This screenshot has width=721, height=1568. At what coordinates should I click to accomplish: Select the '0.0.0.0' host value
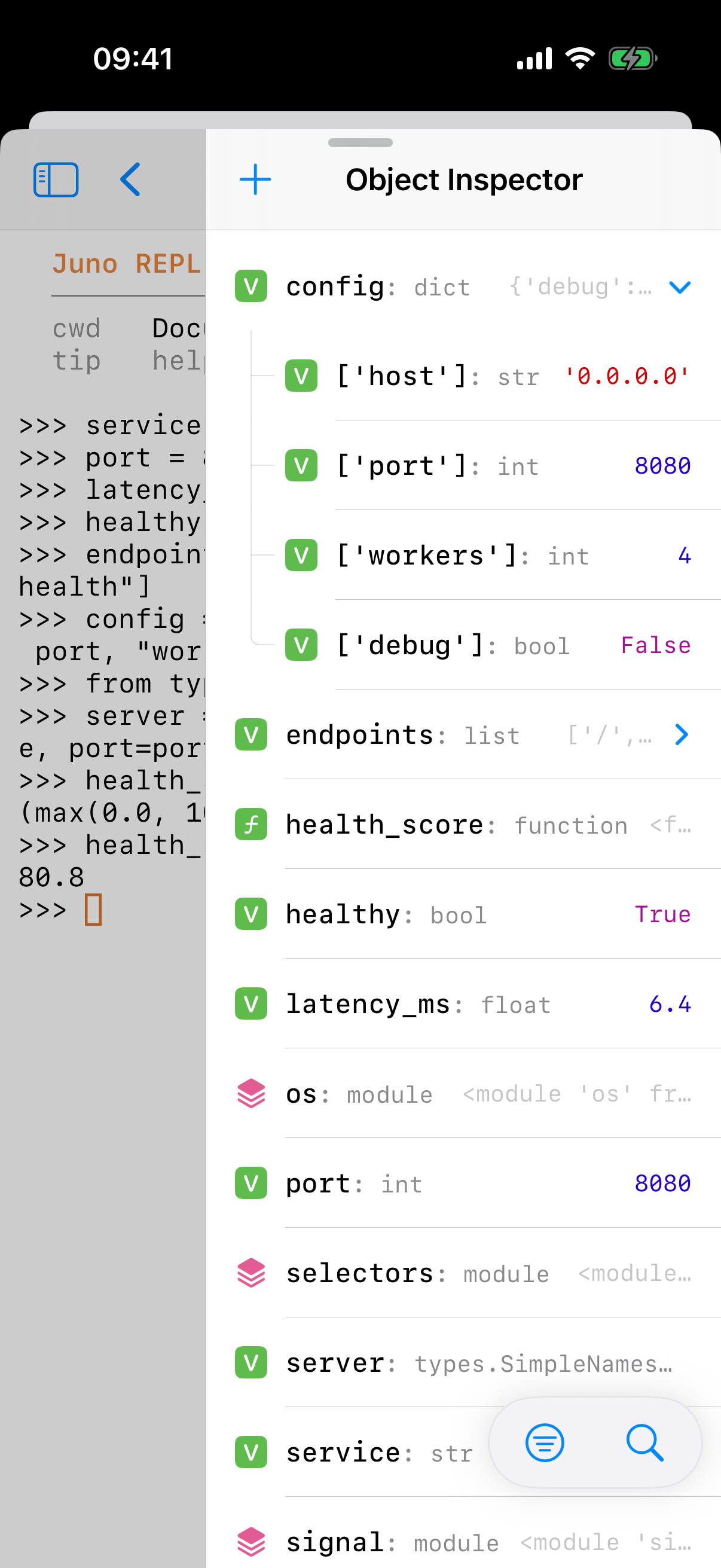pos(627,376)
